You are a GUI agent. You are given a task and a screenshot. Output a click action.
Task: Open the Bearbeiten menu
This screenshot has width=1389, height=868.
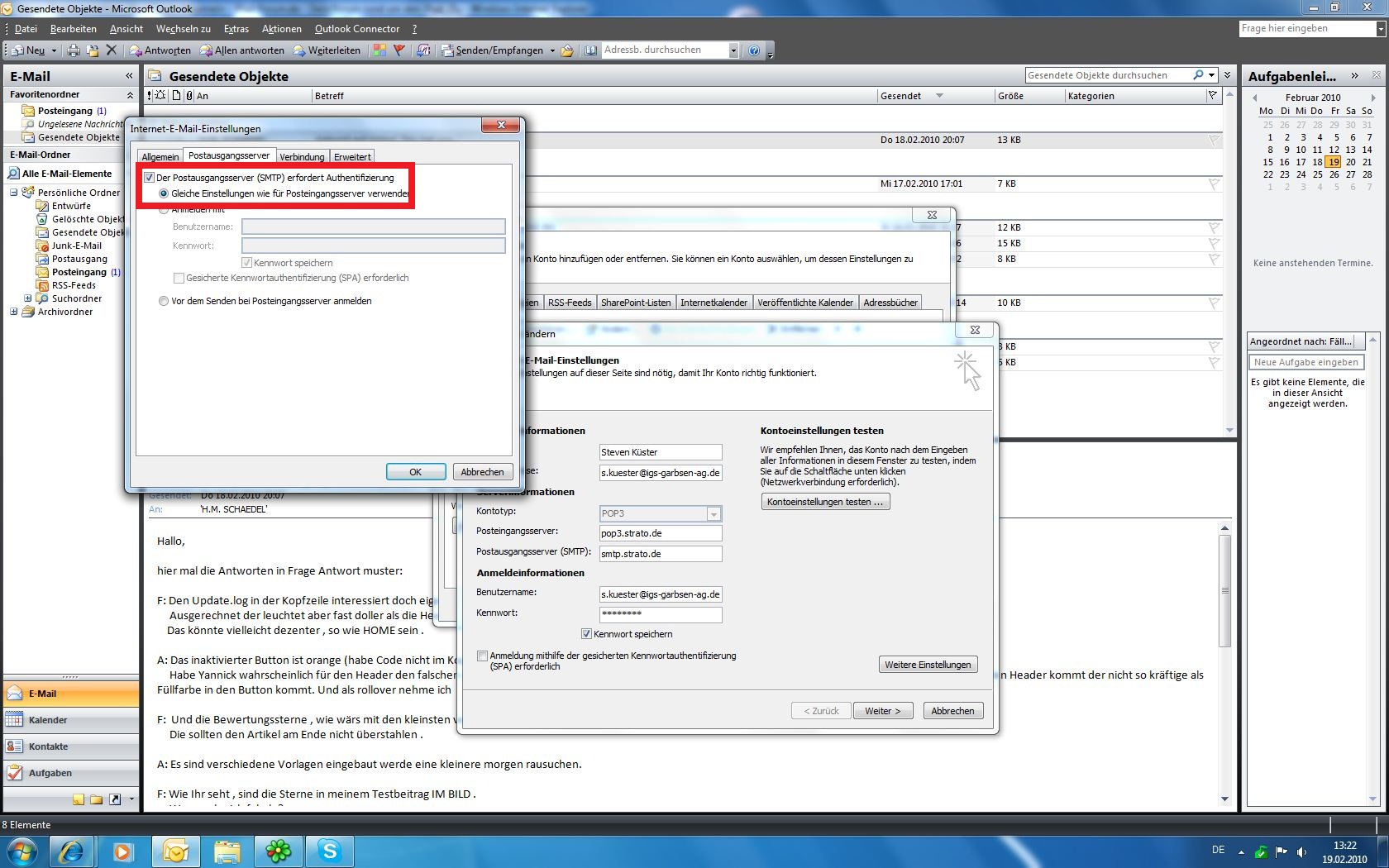click(x=73, y=29)
